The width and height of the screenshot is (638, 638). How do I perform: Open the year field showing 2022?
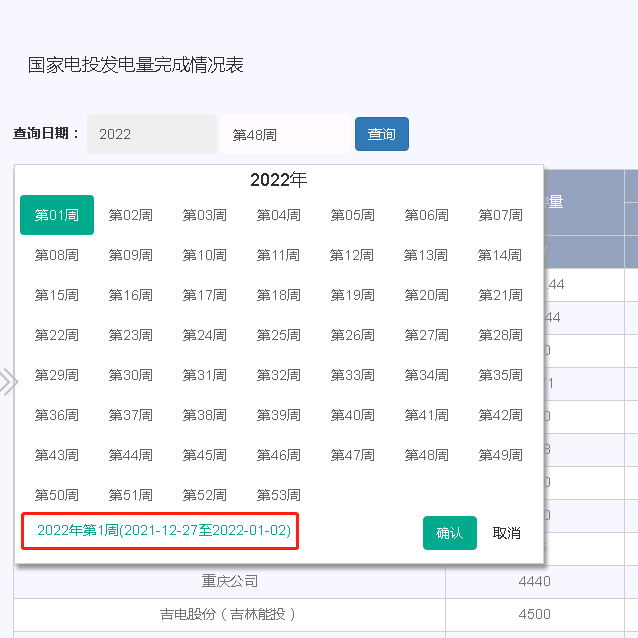[152, 134]
